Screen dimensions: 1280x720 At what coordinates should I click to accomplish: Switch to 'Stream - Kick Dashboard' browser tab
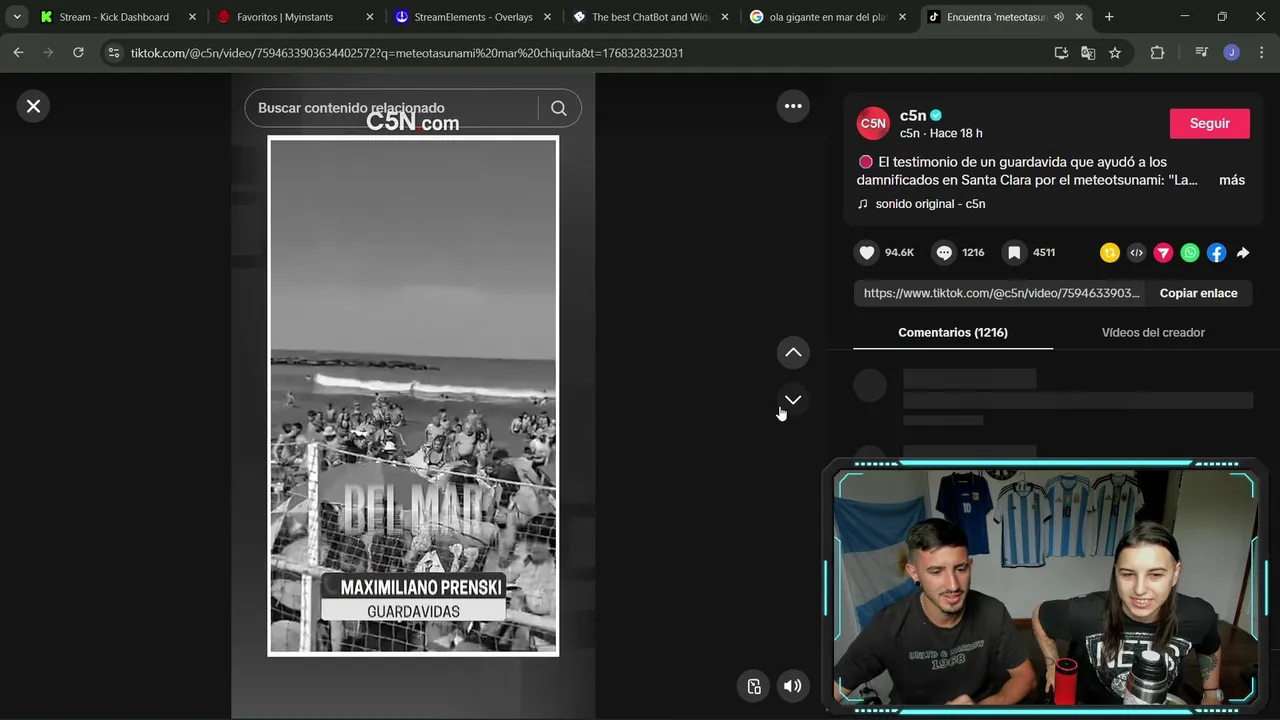coord(114,17)
